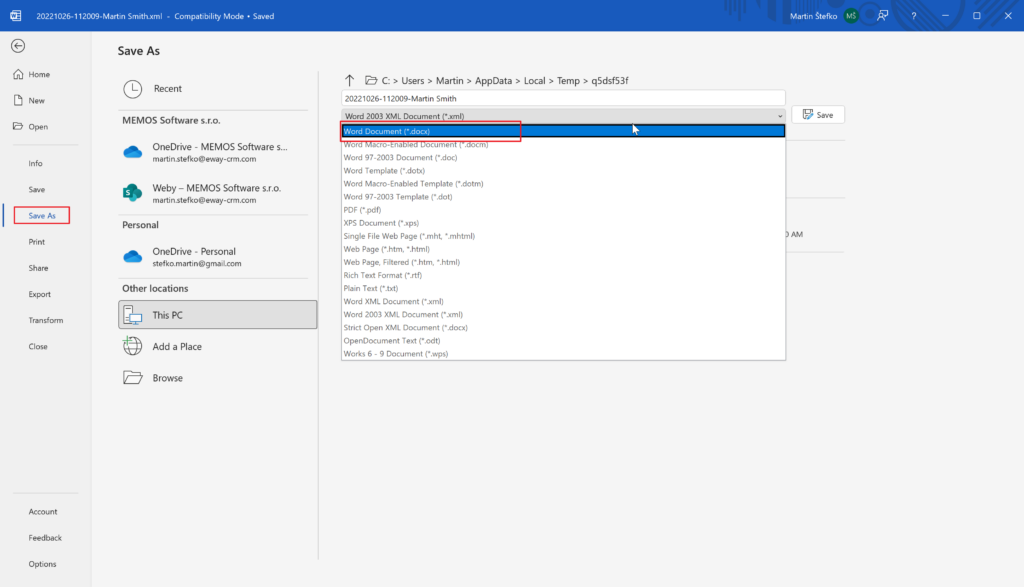Click the OneDrive MEMOS Software cloud icon

(x=133, y=152)
